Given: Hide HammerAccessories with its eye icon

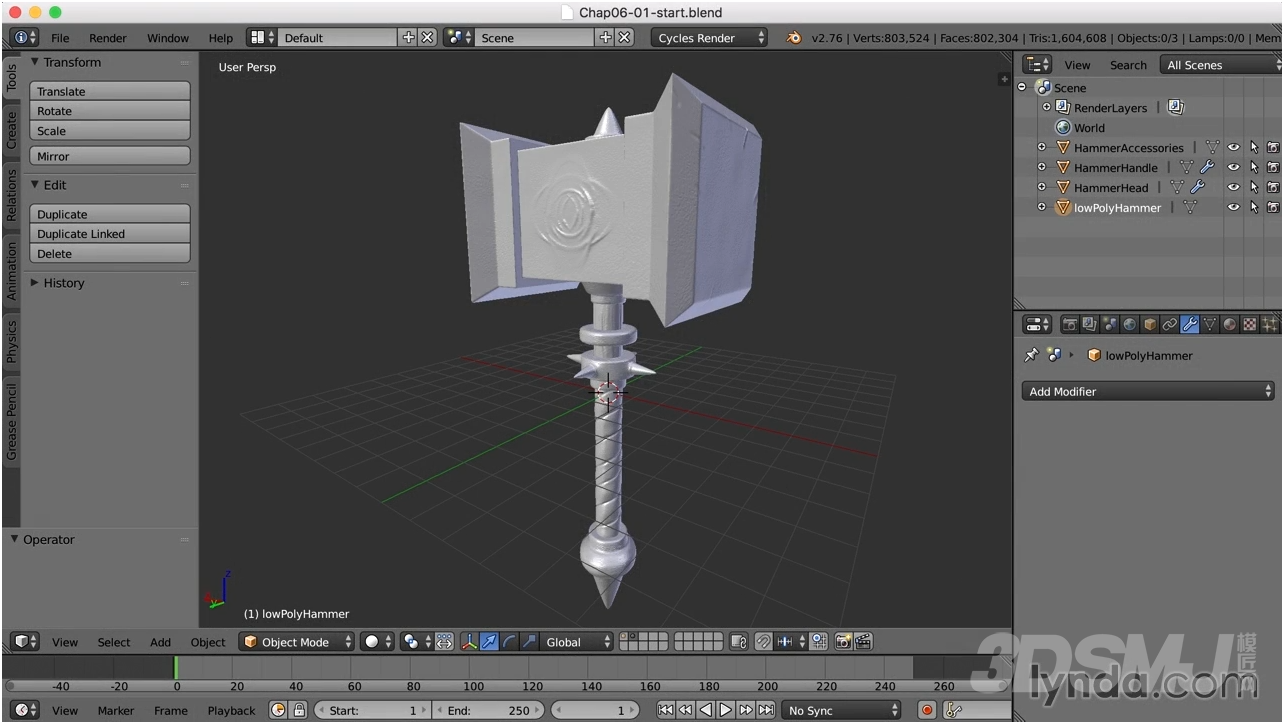Looking at the screenshot, I should (1234, 147).
